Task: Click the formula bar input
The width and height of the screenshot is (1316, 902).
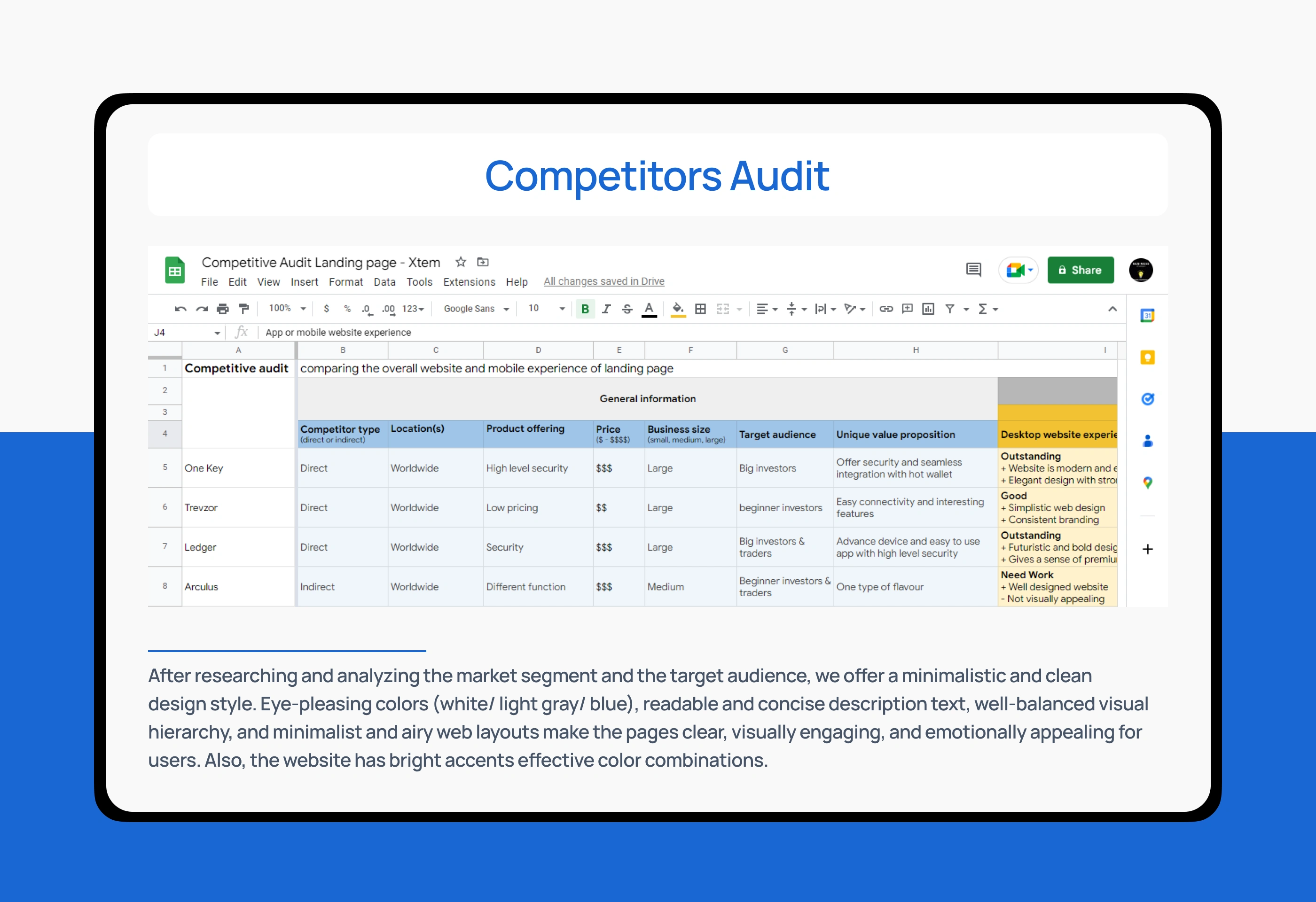Action: point(691,333)
